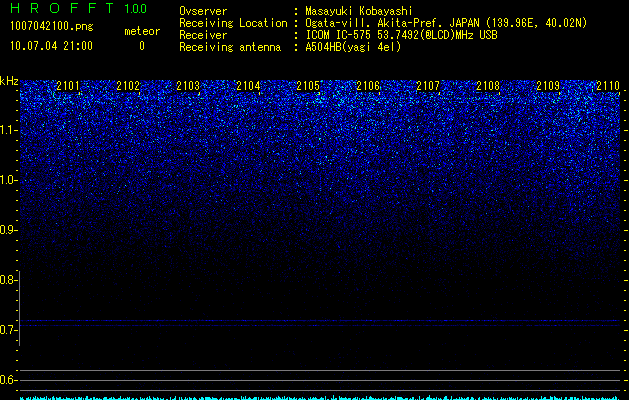This screenshot has width=629, height=400.
Task: Click the 2101 time marker
Action: pos(68,85)
